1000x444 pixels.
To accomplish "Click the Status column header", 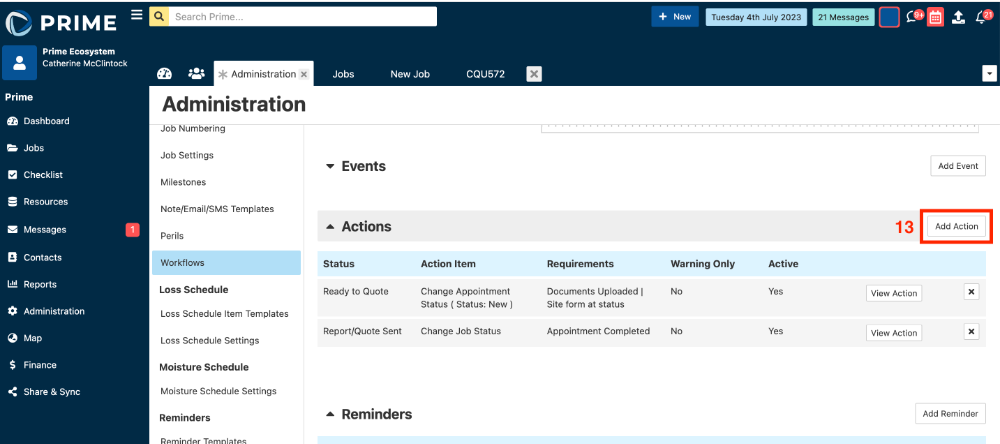I will click(x=339, y=264).
